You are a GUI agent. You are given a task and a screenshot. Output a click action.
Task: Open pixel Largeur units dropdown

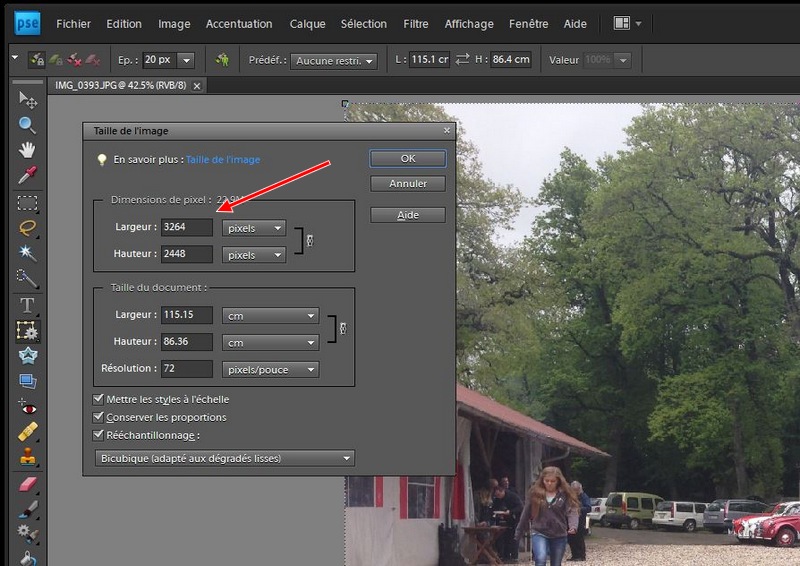[254, 228]
